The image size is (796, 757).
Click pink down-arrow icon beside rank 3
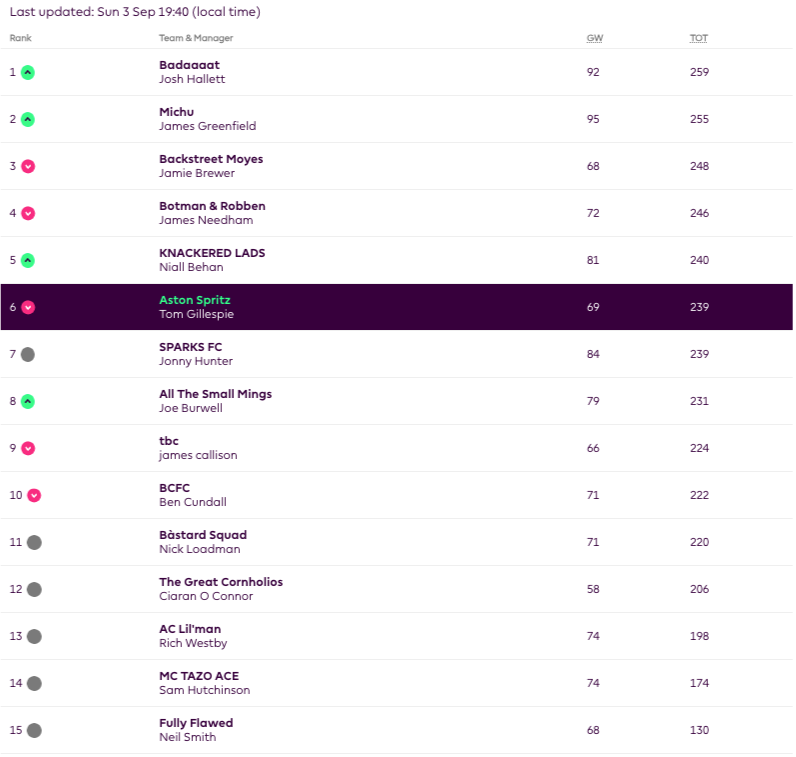(x=28, y=166)
